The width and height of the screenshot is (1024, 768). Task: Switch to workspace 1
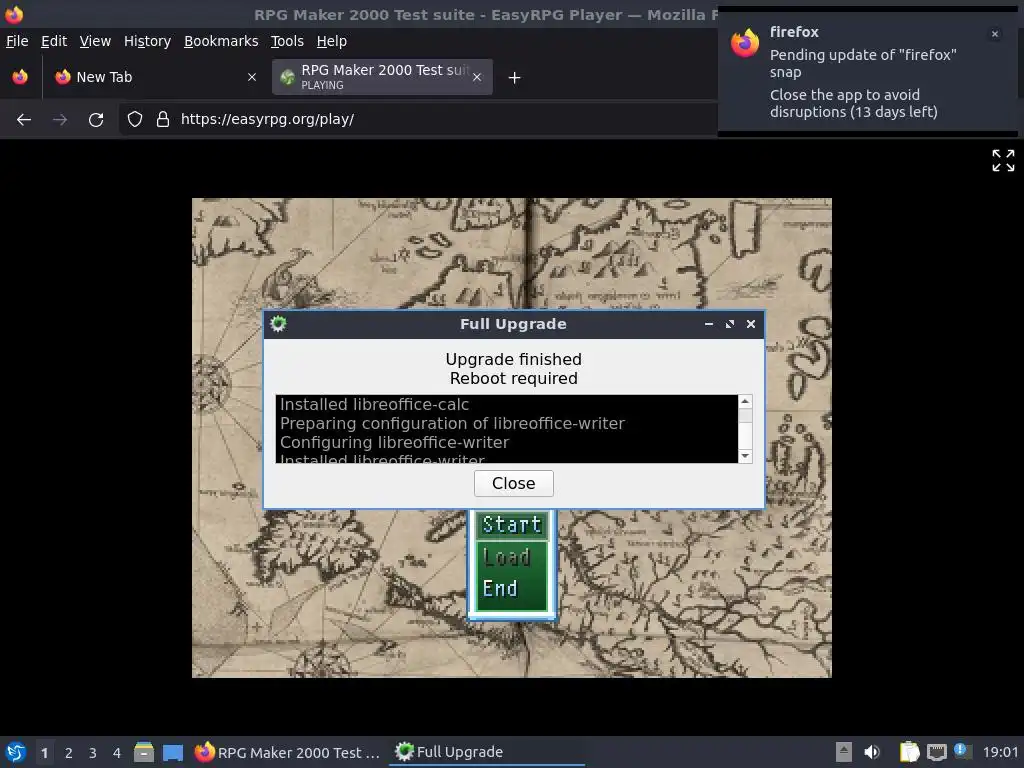pos(44,753)
